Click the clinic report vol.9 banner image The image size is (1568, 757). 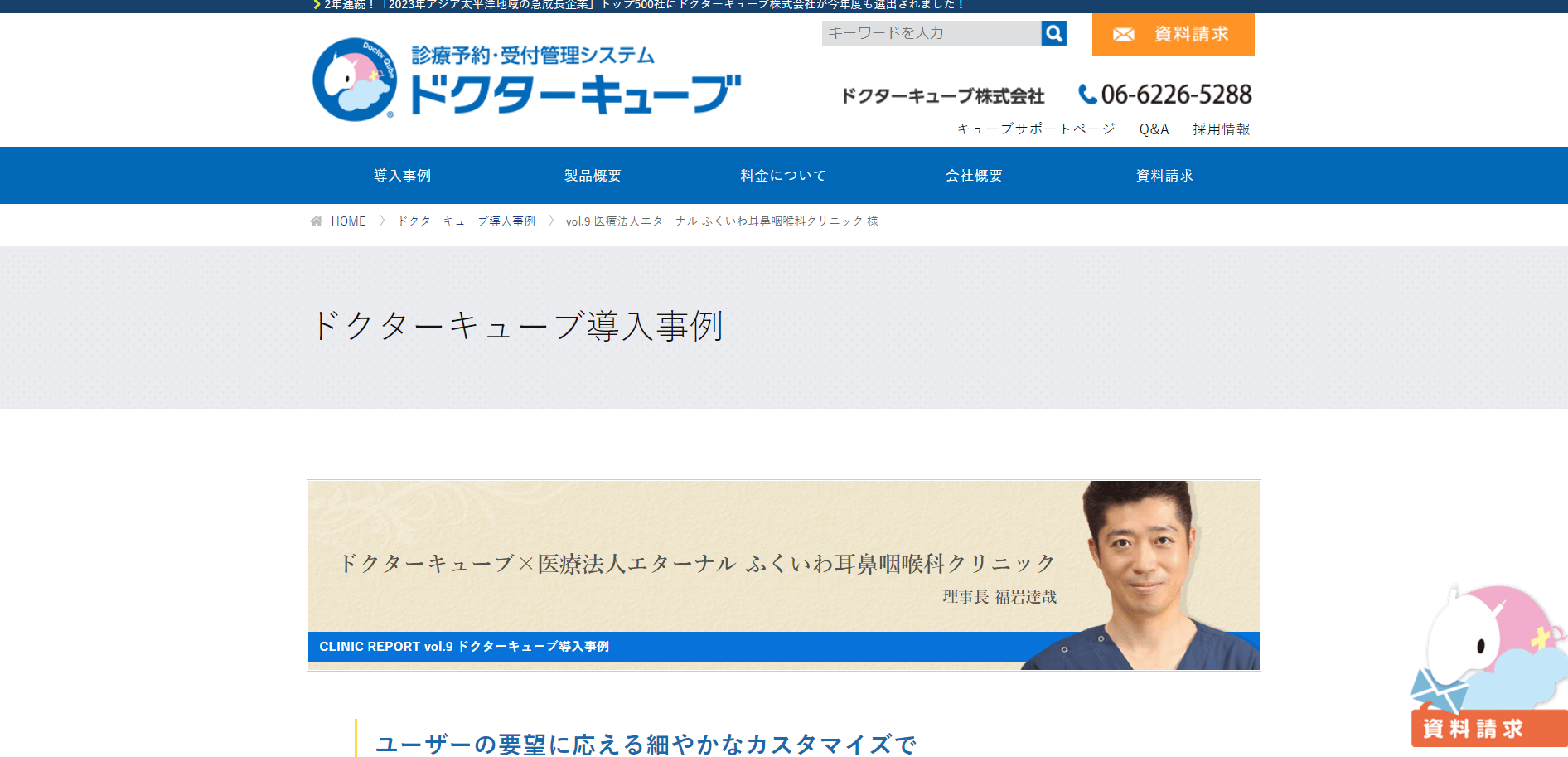point(784,575)
